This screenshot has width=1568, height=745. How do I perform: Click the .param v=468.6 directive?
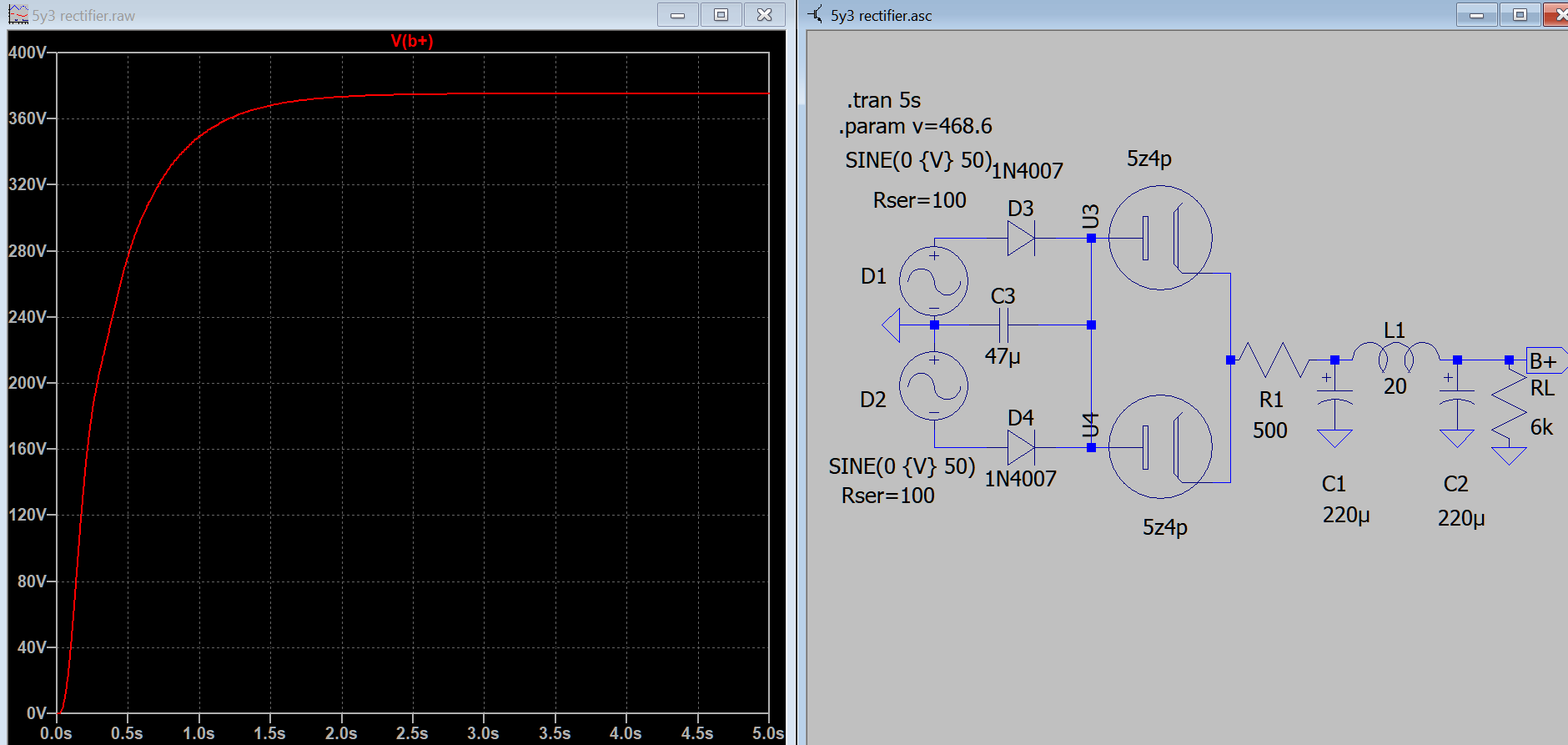point(916,126)
